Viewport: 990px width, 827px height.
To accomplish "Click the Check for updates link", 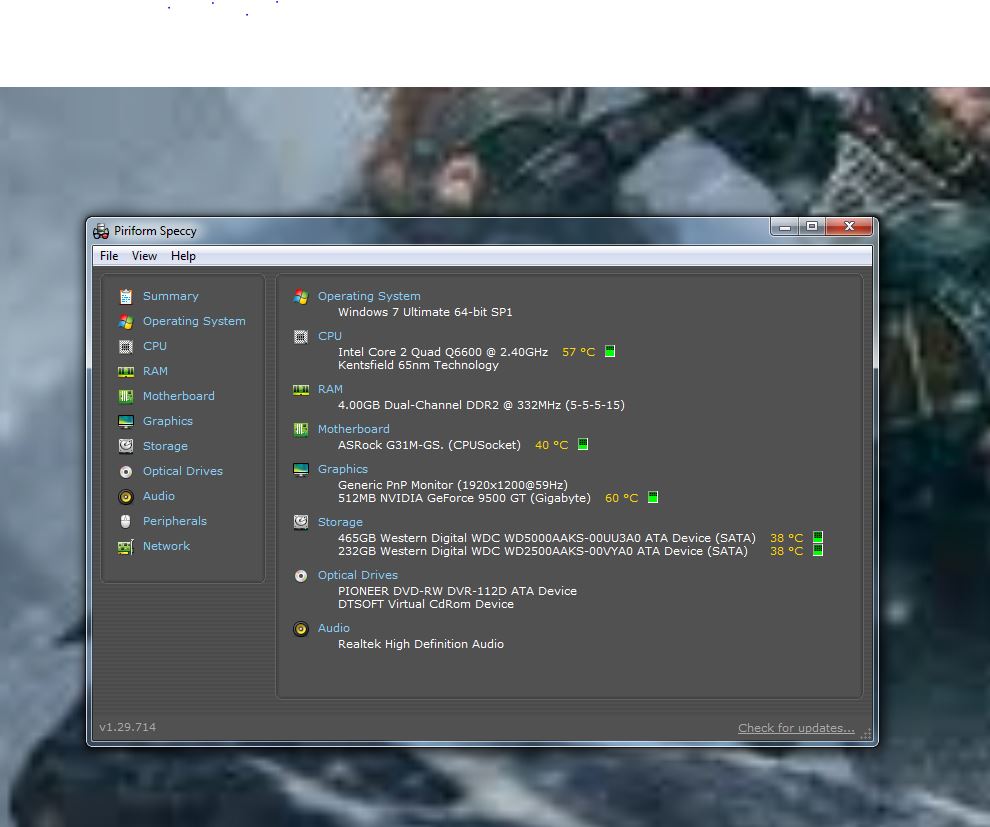I will pos(796,728).
